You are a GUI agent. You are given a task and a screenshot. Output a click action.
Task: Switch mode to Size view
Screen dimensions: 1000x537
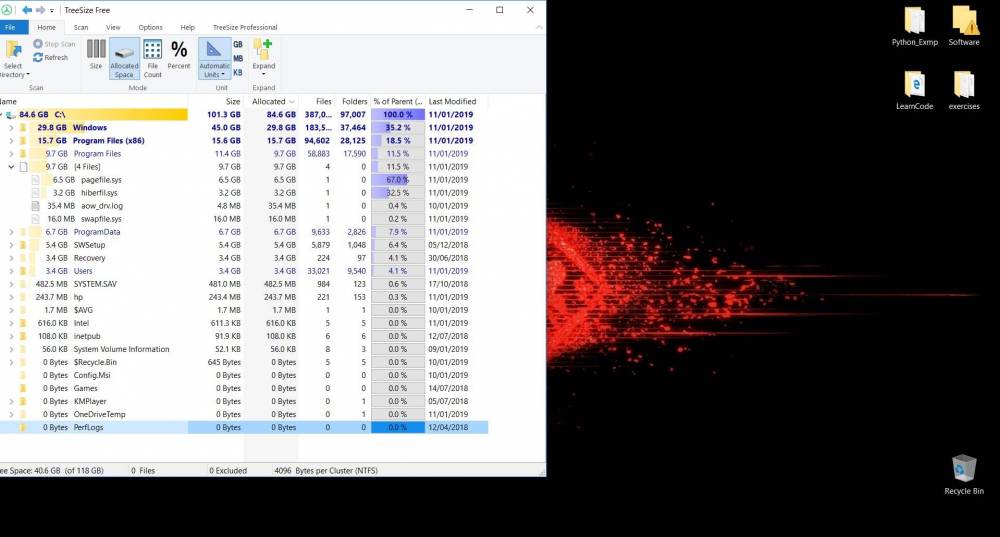point(96,55)
